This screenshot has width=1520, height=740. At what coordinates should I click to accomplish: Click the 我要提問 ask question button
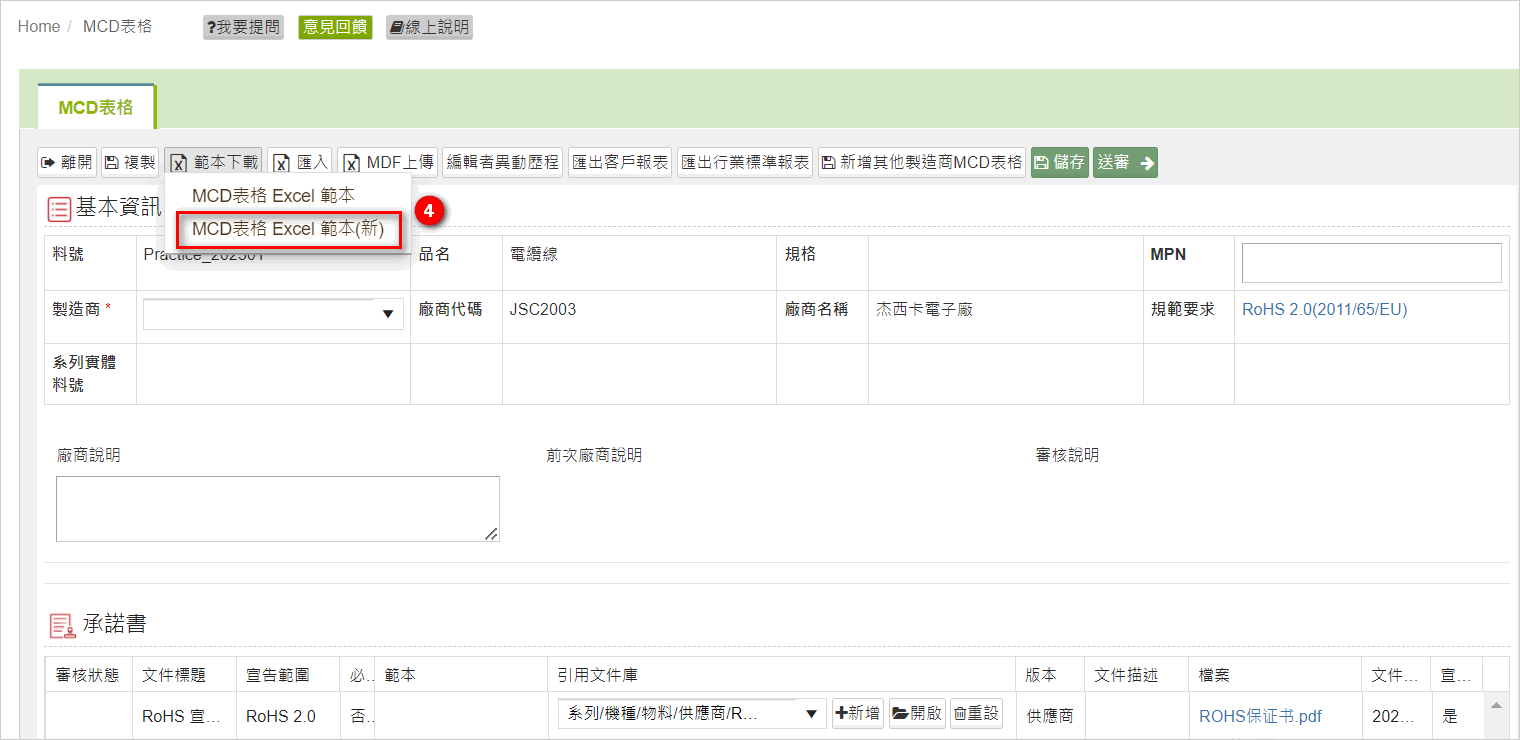[243, 27]
